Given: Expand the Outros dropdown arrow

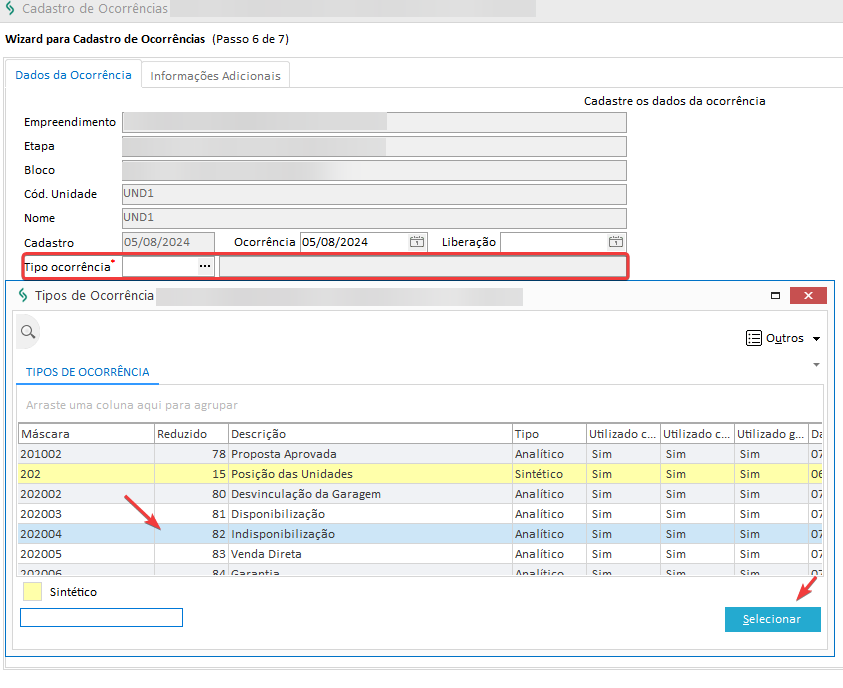Looking at the screenshot, I should click(x=817, y=339).
